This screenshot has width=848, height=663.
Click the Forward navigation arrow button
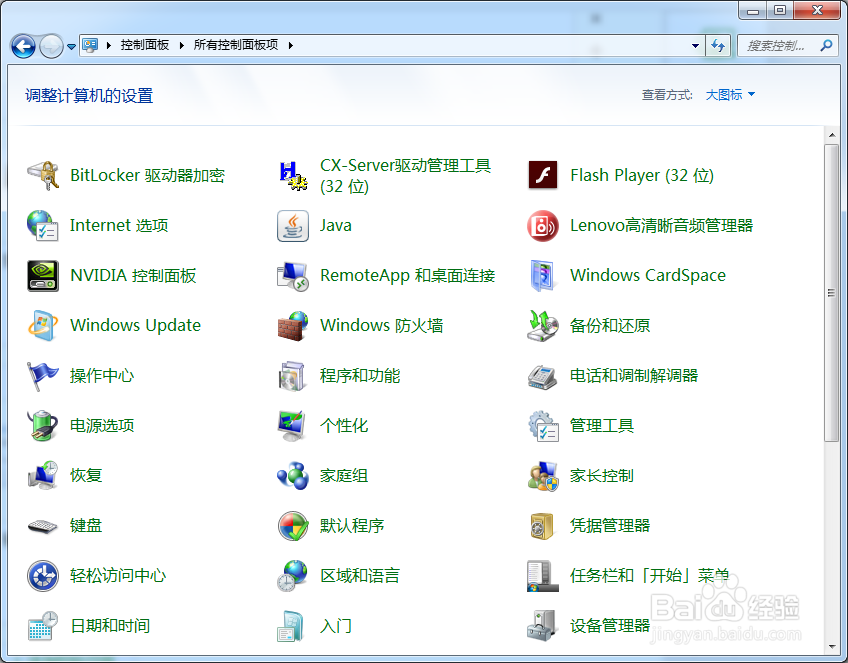click(x=51, y=47)
